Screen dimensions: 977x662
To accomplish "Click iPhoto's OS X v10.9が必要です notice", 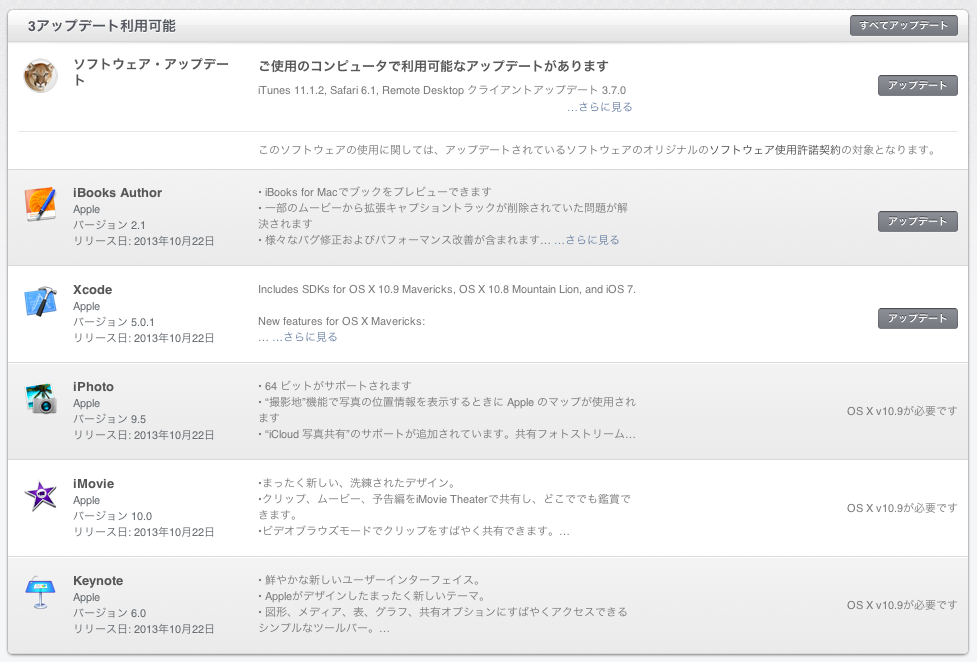I will [902, 411].
